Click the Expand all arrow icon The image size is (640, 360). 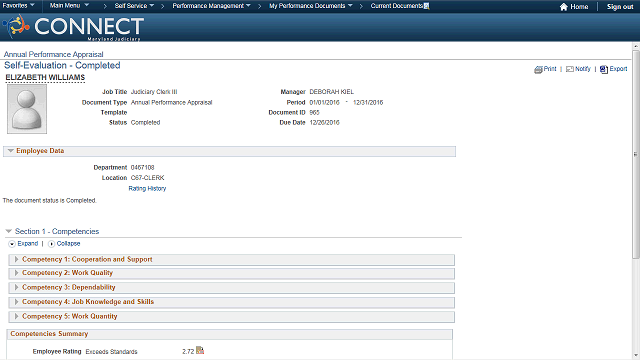12,244
